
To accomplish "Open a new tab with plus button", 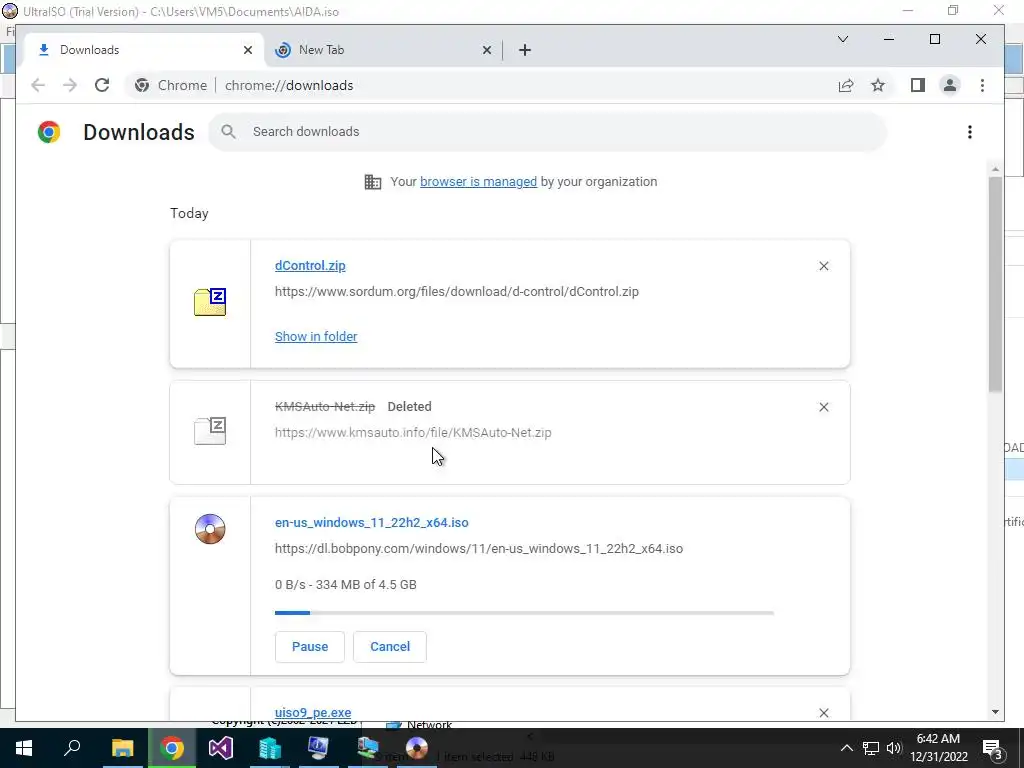I will coord(524,50).
